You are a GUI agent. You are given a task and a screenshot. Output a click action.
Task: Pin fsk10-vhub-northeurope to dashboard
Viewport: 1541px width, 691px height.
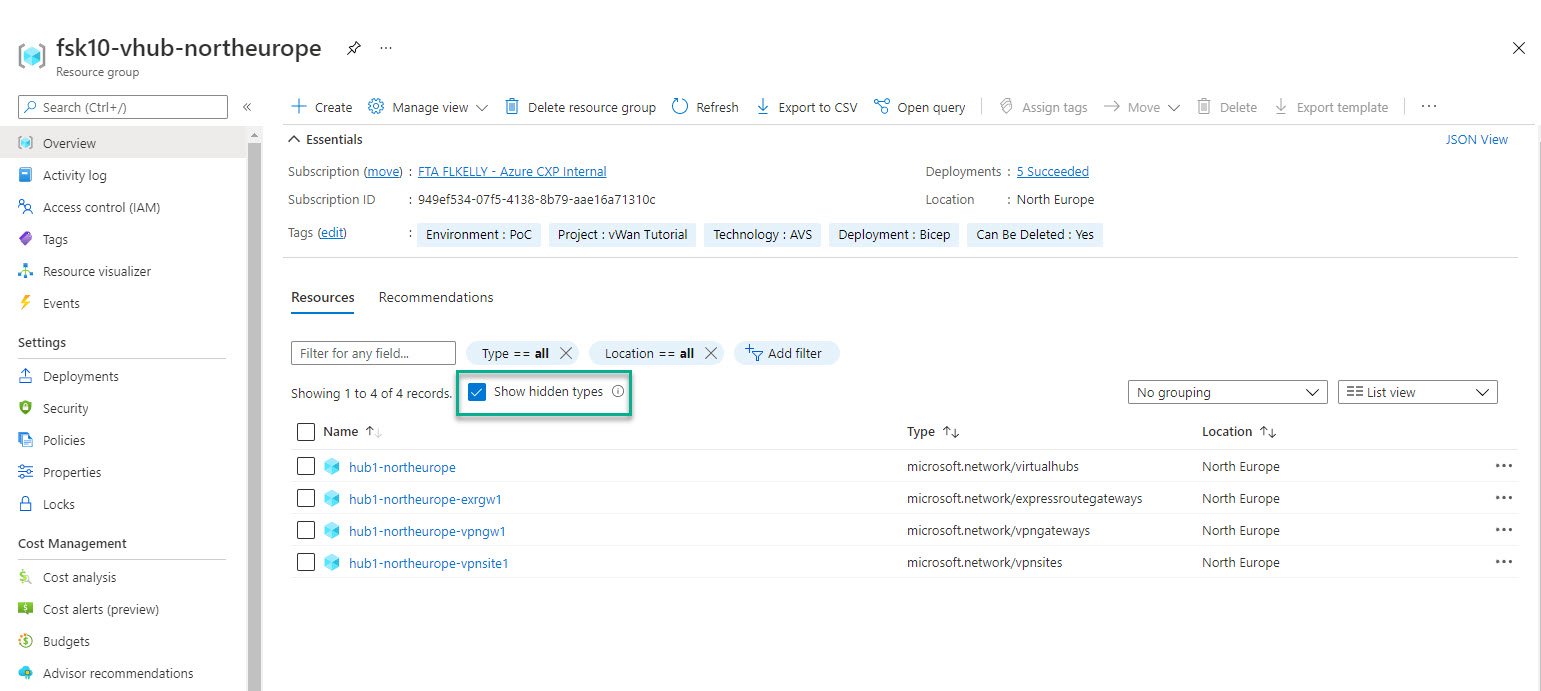pyautogui.click(x=353, y=47)
